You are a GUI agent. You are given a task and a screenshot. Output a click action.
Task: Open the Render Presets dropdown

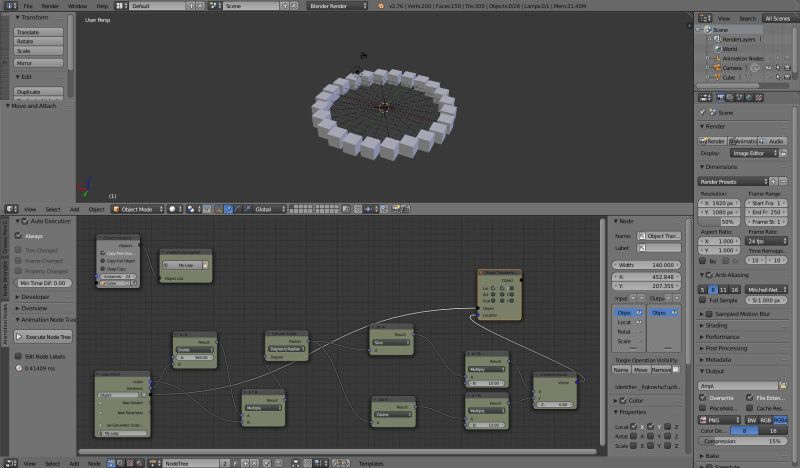[733, 182]
